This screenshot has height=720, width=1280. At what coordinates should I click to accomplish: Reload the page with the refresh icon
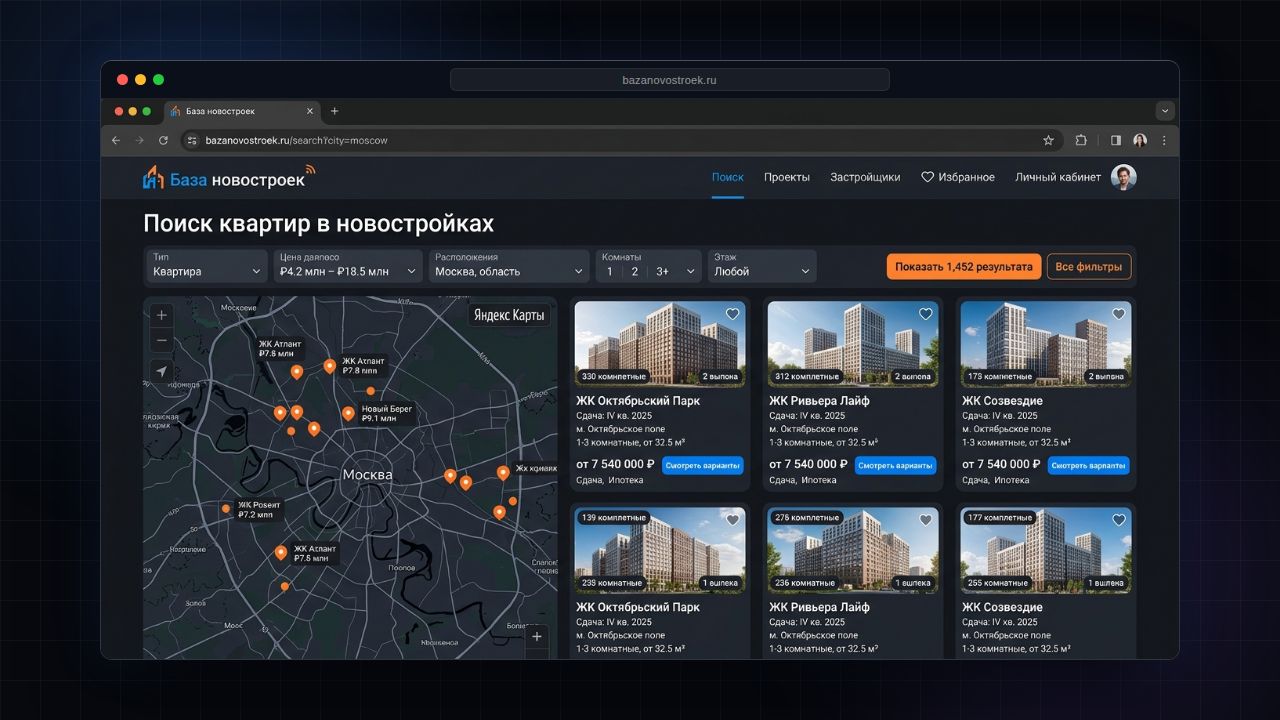[x=162, y=141]
